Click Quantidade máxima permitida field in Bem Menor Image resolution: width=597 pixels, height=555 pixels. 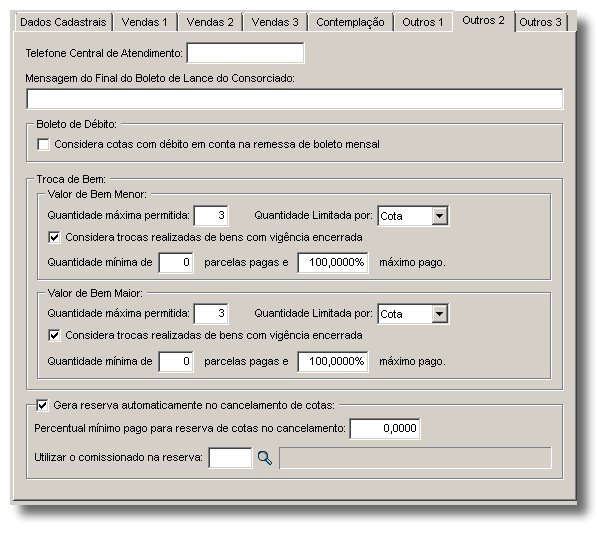[x=211, y=216]
